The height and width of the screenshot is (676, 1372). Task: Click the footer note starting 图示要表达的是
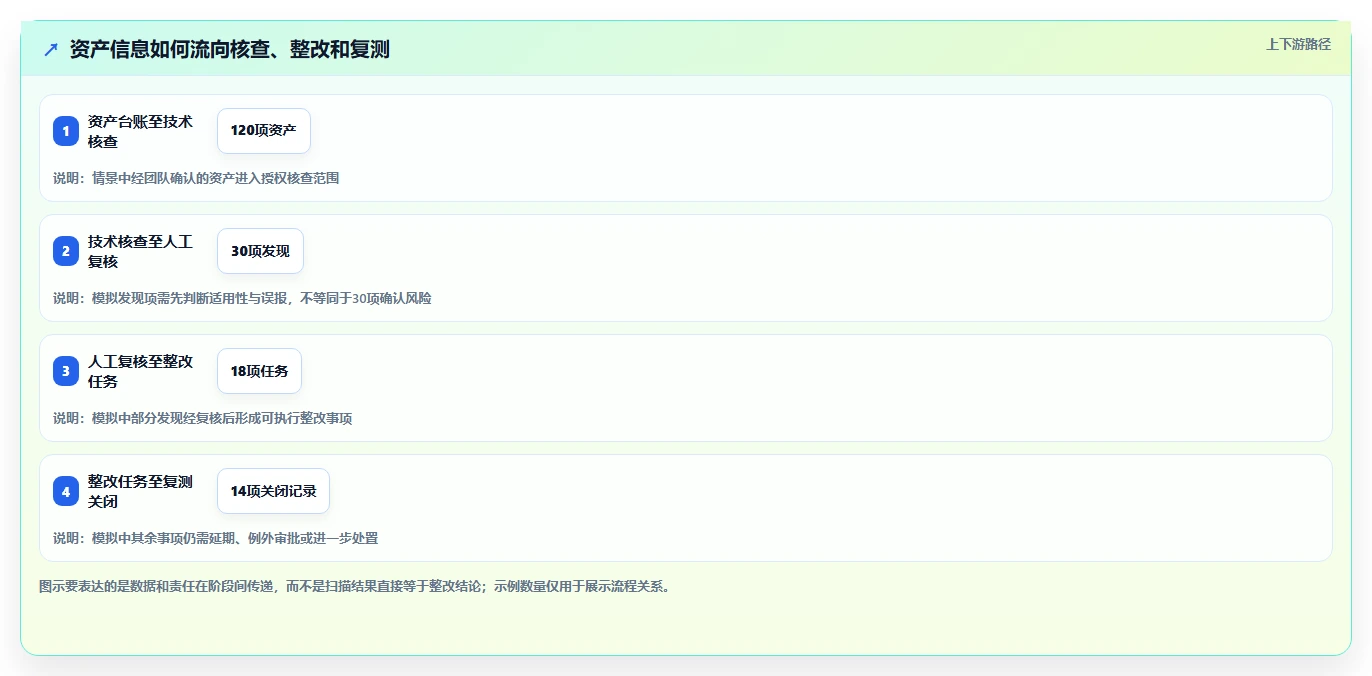(357, 586)
